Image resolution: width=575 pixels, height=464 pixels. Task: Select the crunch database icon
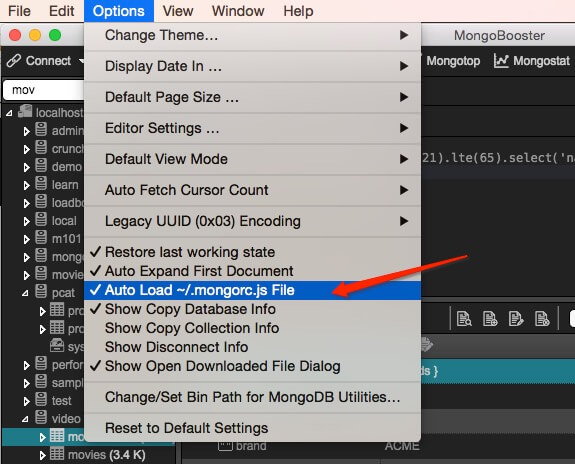tap(41, 147)
